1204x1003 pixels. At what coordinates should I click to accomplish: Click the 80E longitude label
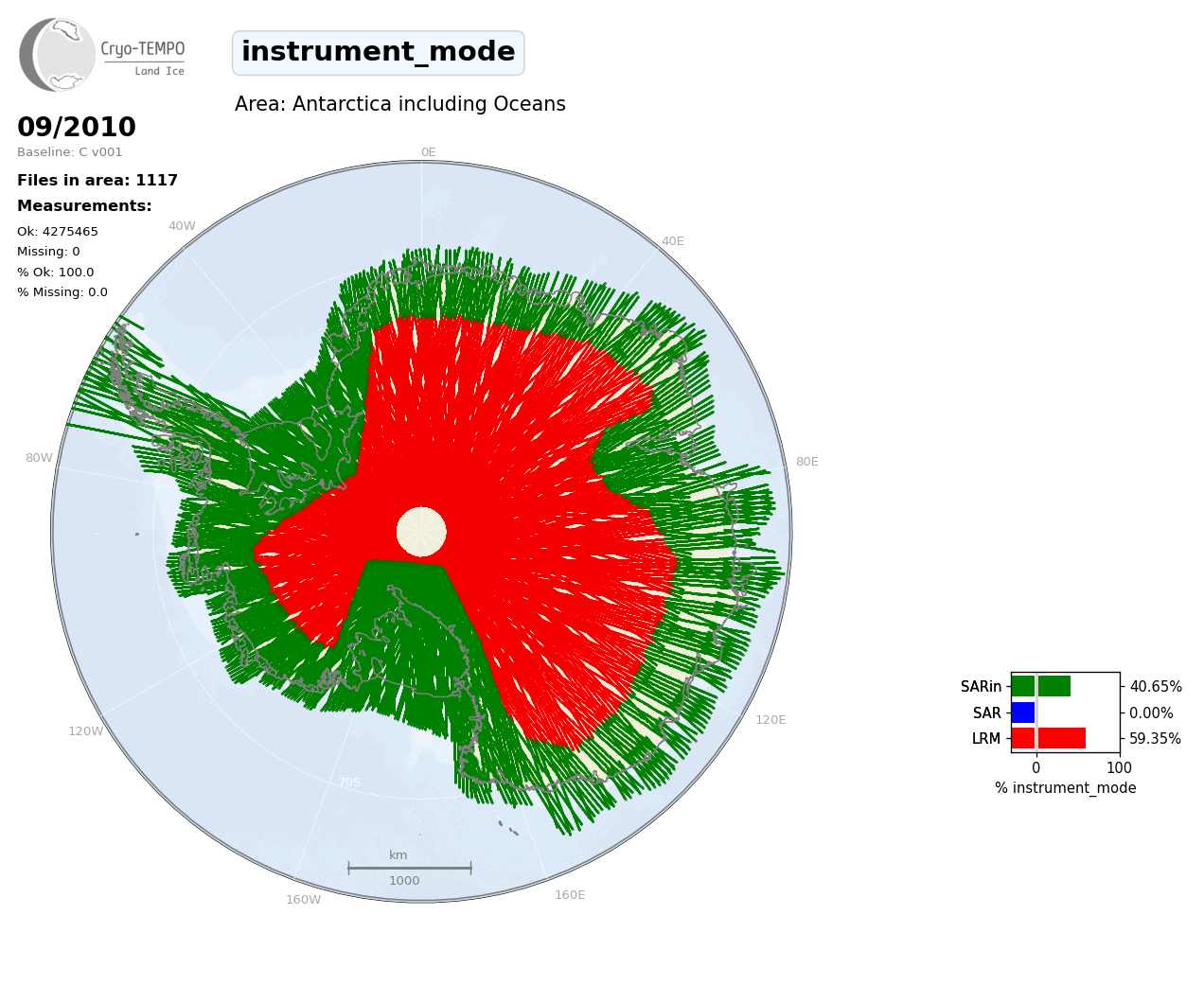(x=807, y=462)
